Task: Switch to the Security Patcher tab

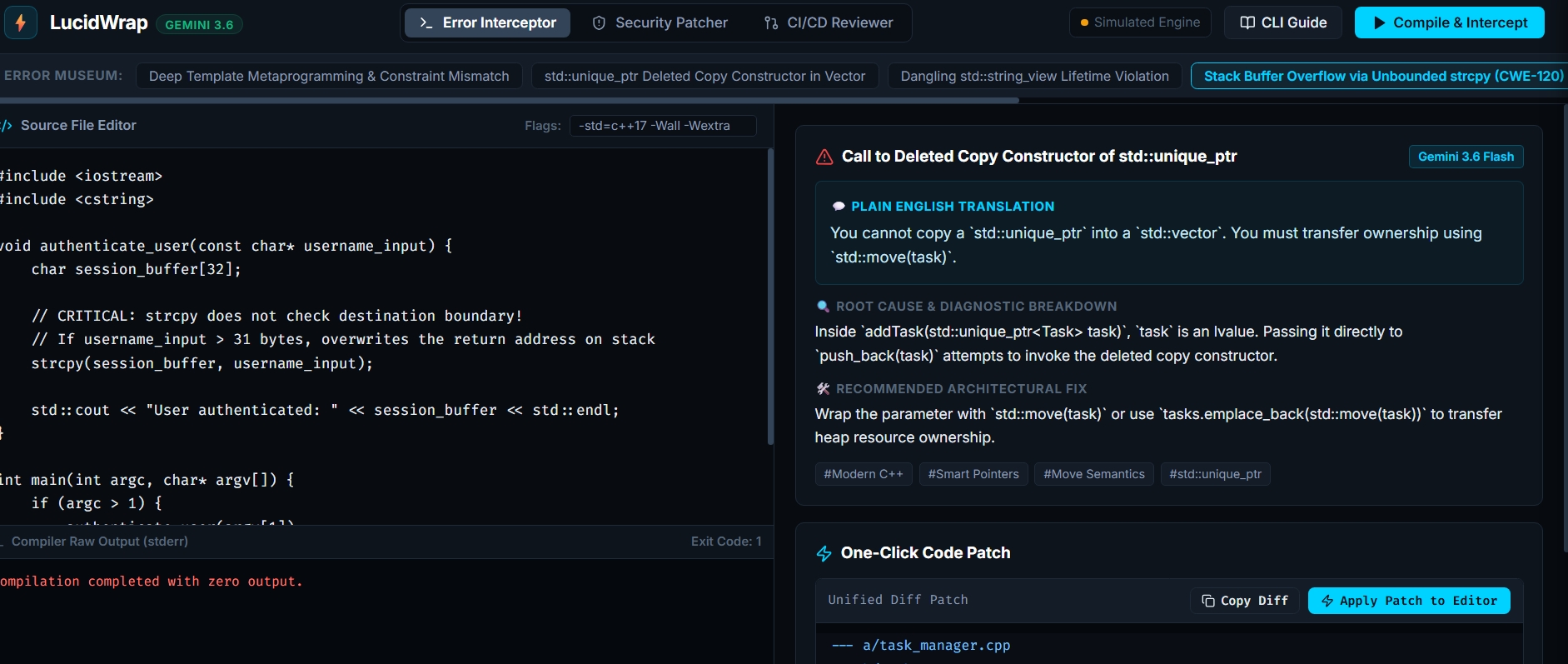Action: [660, 22]
